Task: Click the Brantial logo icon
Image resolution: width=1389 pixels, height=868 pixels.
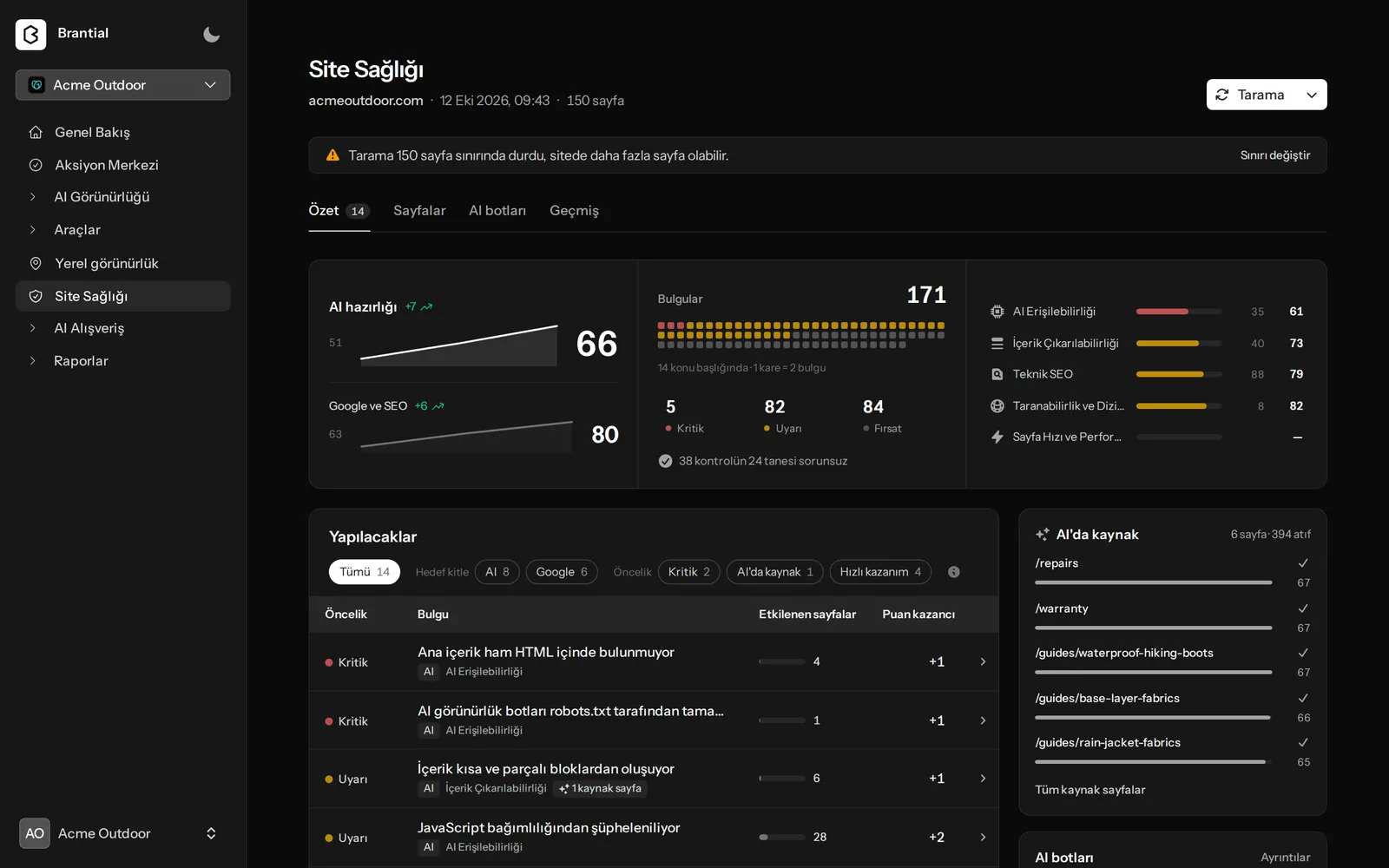Action: point(30,34)
